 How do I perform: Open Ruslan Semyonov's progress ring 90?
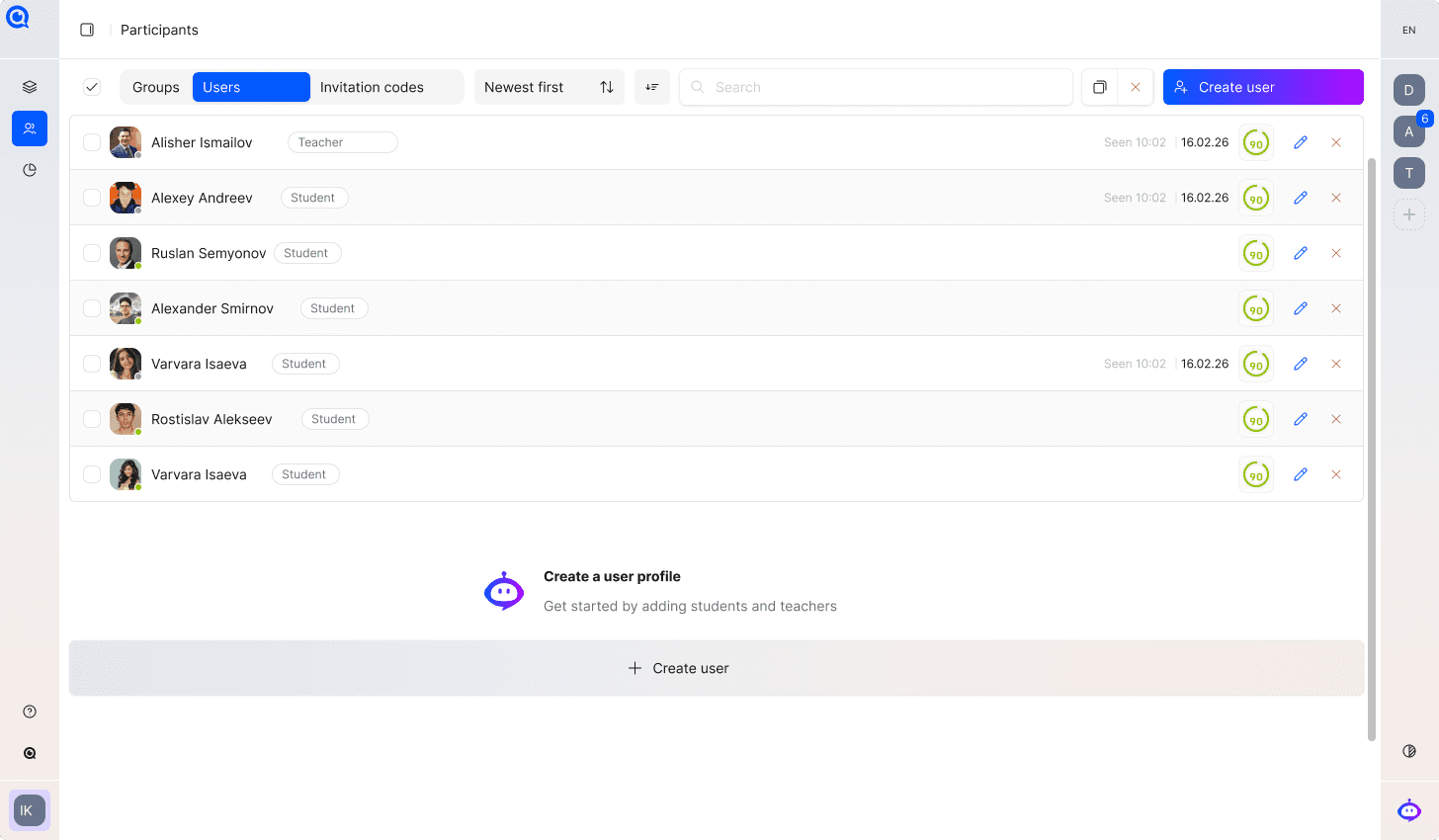(1256, 253)
